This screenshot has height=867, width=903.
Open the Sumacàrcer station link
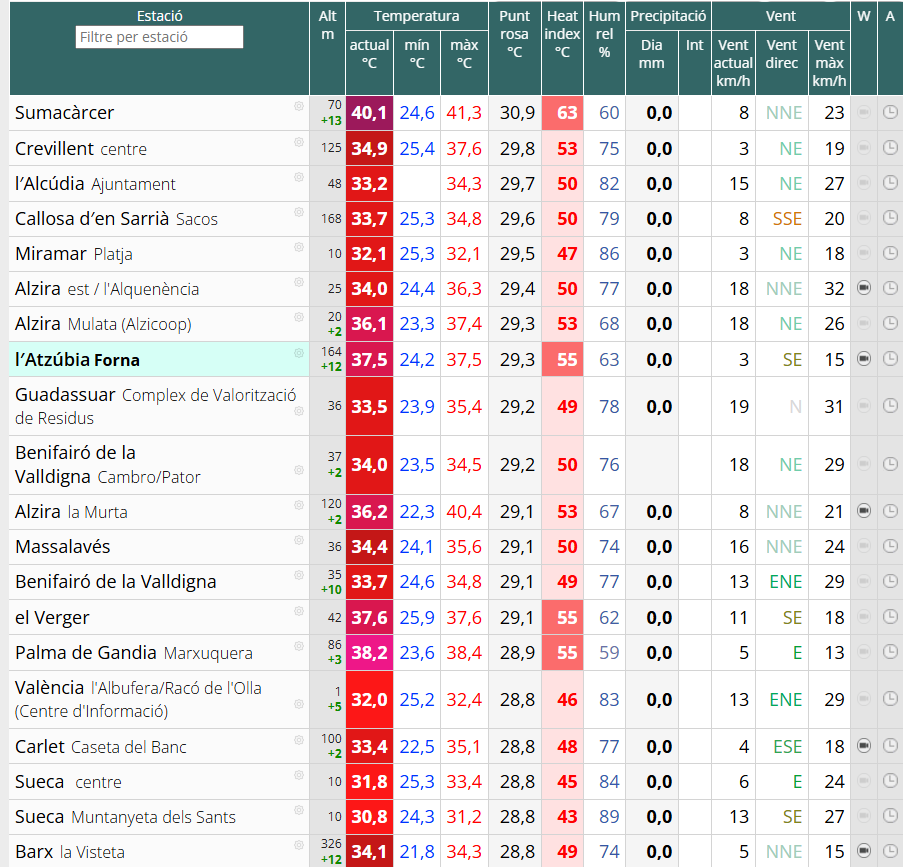64,113
